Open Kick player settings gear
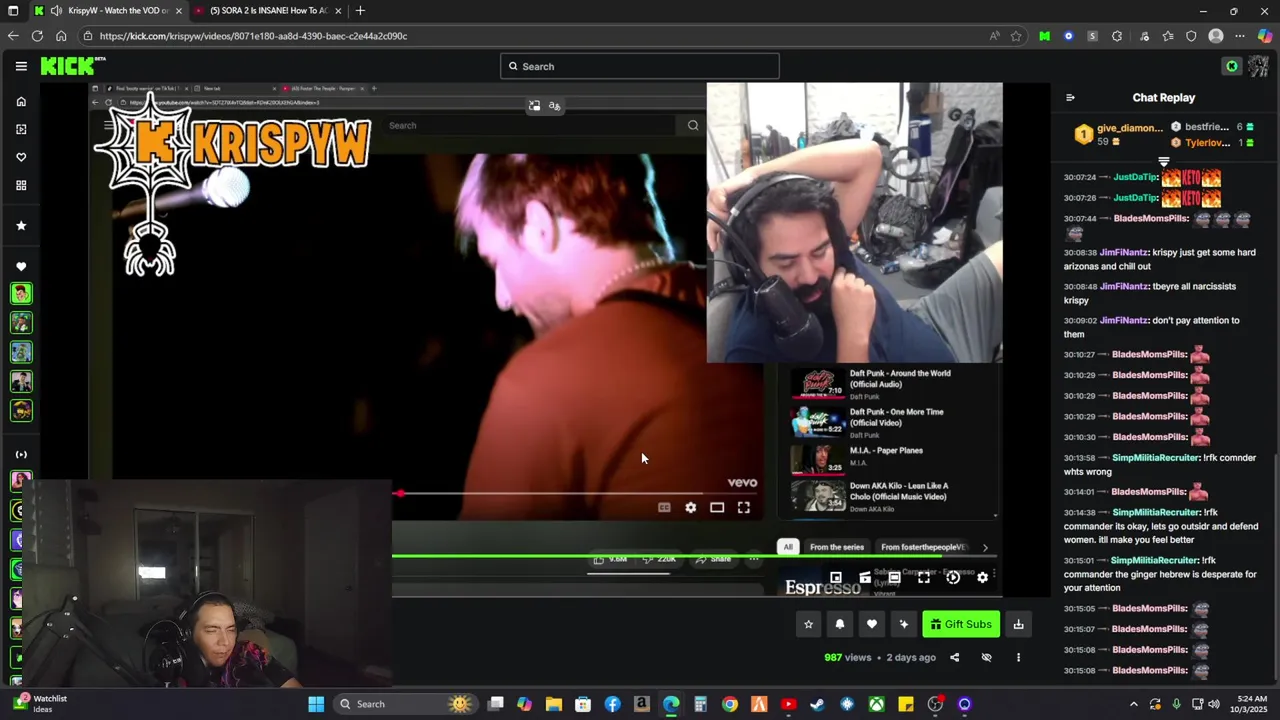The image size is (1280, 720). point(982,577)
